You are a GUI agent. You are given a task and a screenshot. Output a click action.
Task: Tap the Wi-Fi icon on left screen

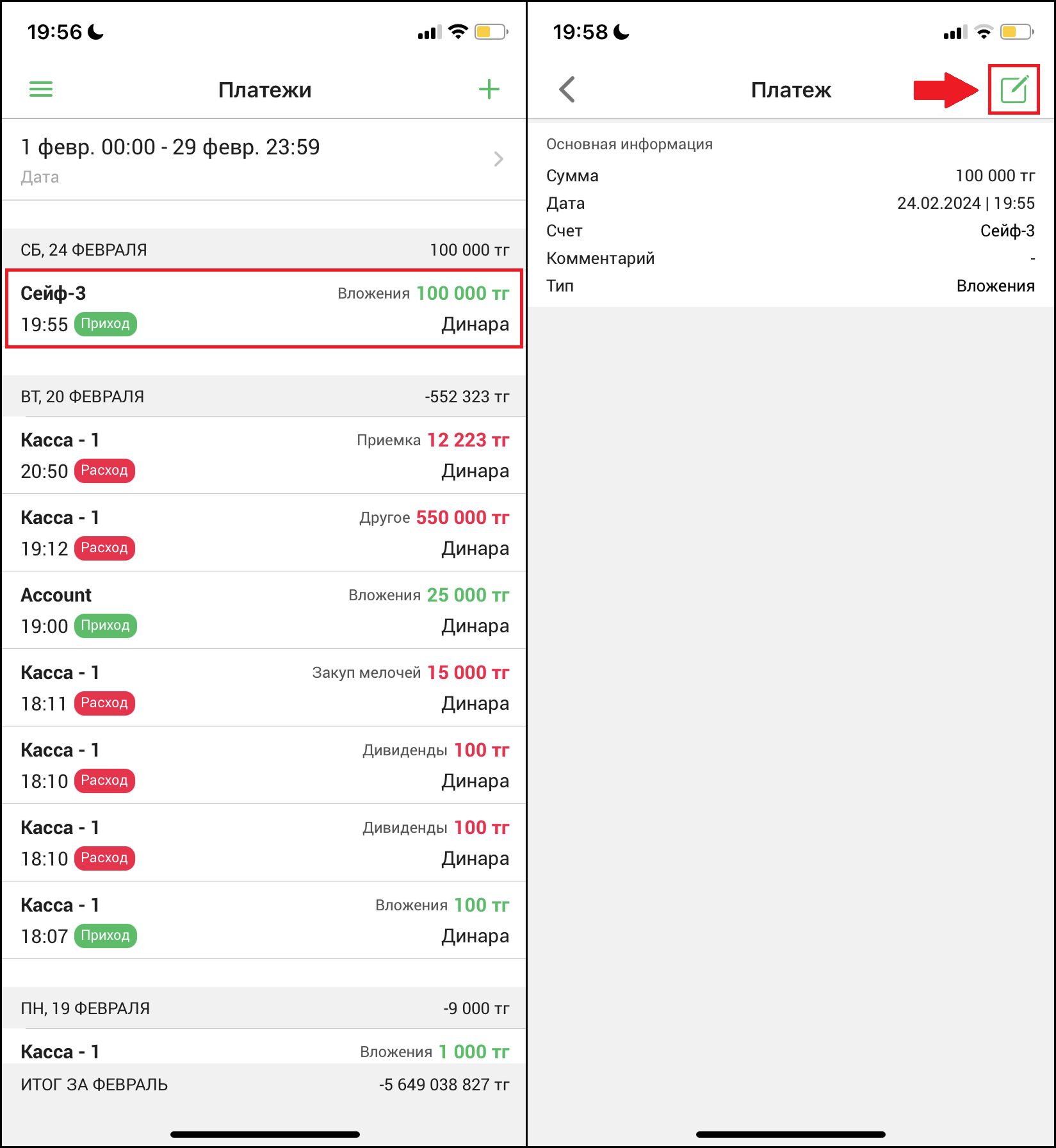click(x=457, y=31)
